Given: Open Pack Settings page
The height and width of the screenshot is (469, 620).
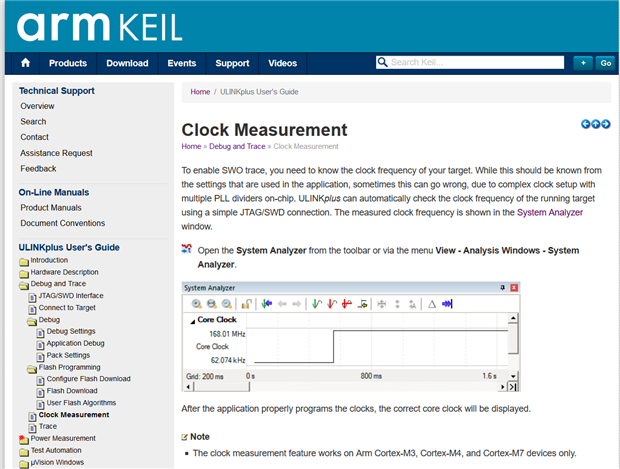Looking at the screenshot, I should 68,355.
